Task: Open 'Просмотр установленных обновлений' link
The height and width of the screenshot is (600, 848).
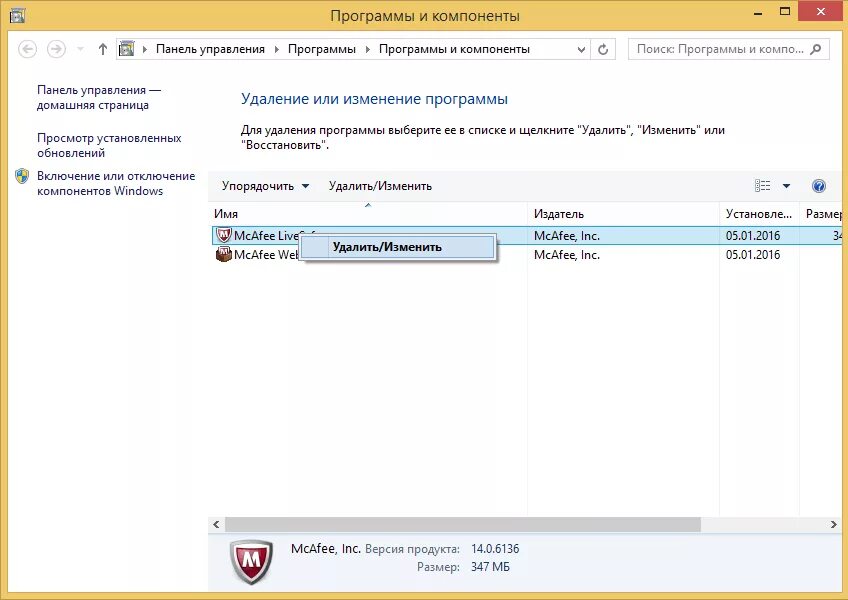Action: [109, 146]
